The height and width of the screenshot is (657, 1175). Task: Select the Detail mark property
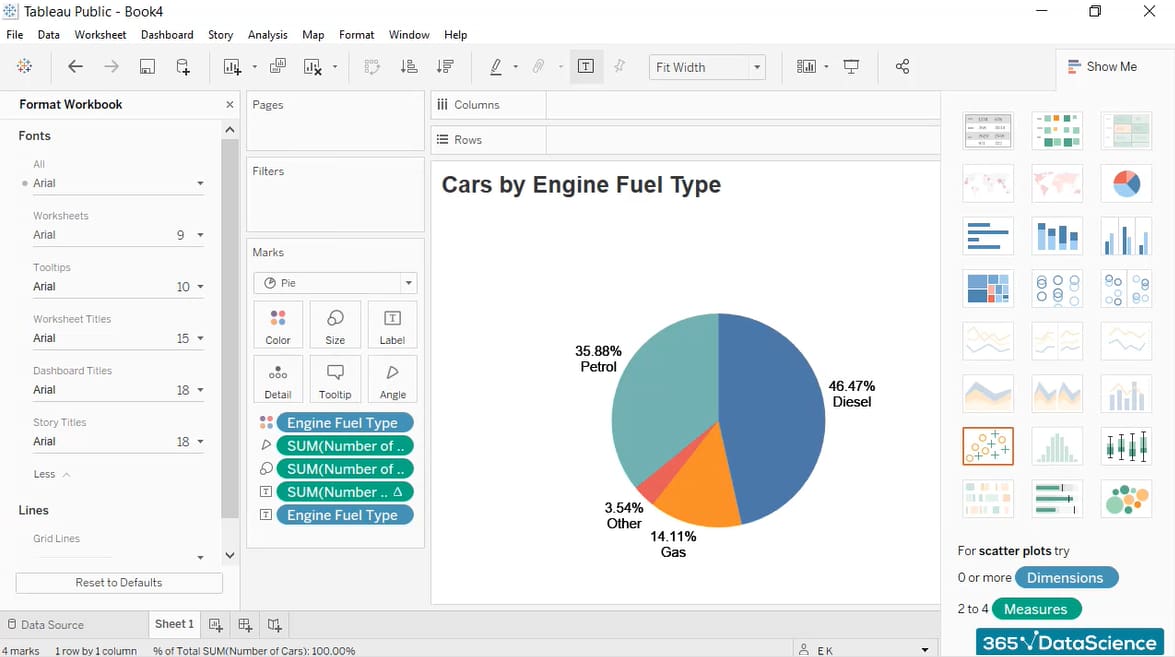pos(277,378)
